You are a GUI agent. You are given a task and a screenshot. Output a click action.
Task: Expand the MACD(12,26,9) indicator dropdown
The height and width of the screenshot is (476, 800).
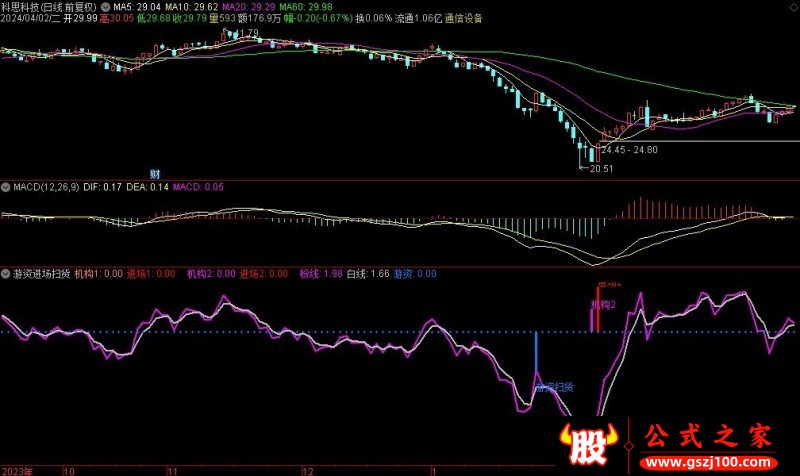[x=4, y=187]
